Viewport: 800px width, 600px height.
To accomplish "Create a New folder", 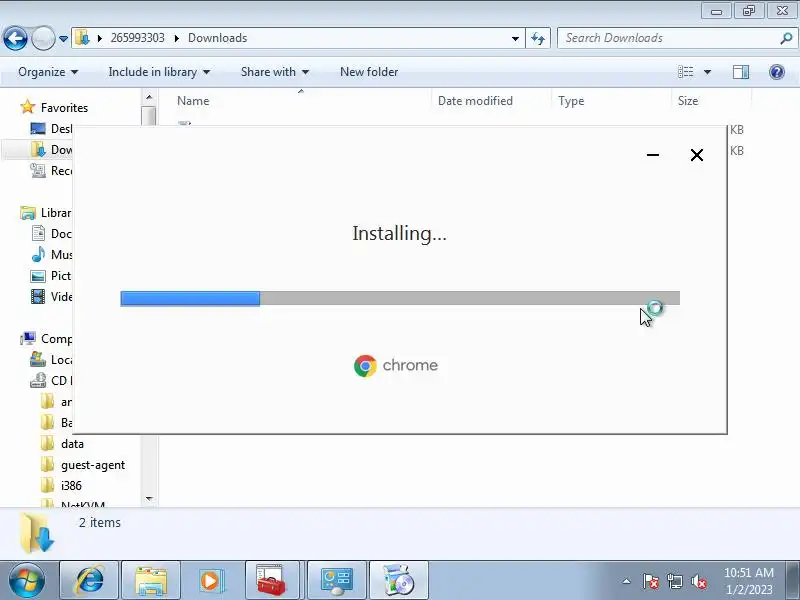I will (x=369, y=72).
